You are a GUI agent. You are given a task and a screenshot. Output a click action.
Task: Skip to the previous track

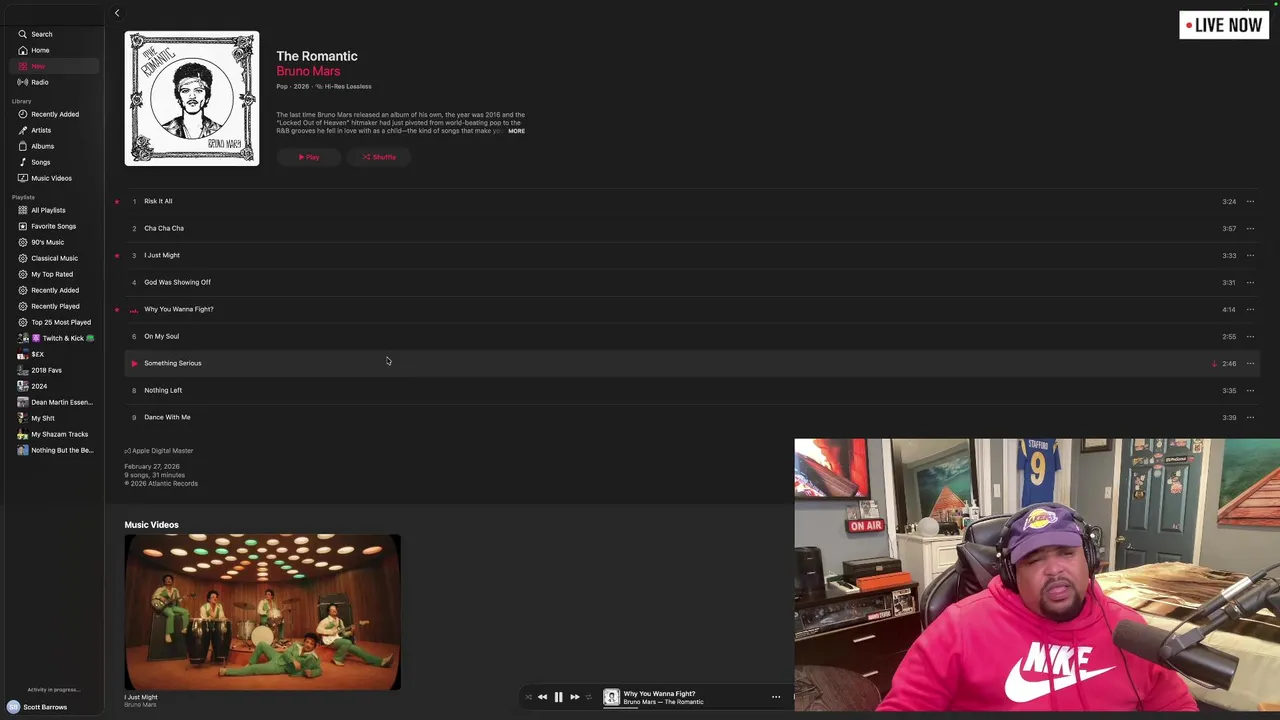click(542, 697)
